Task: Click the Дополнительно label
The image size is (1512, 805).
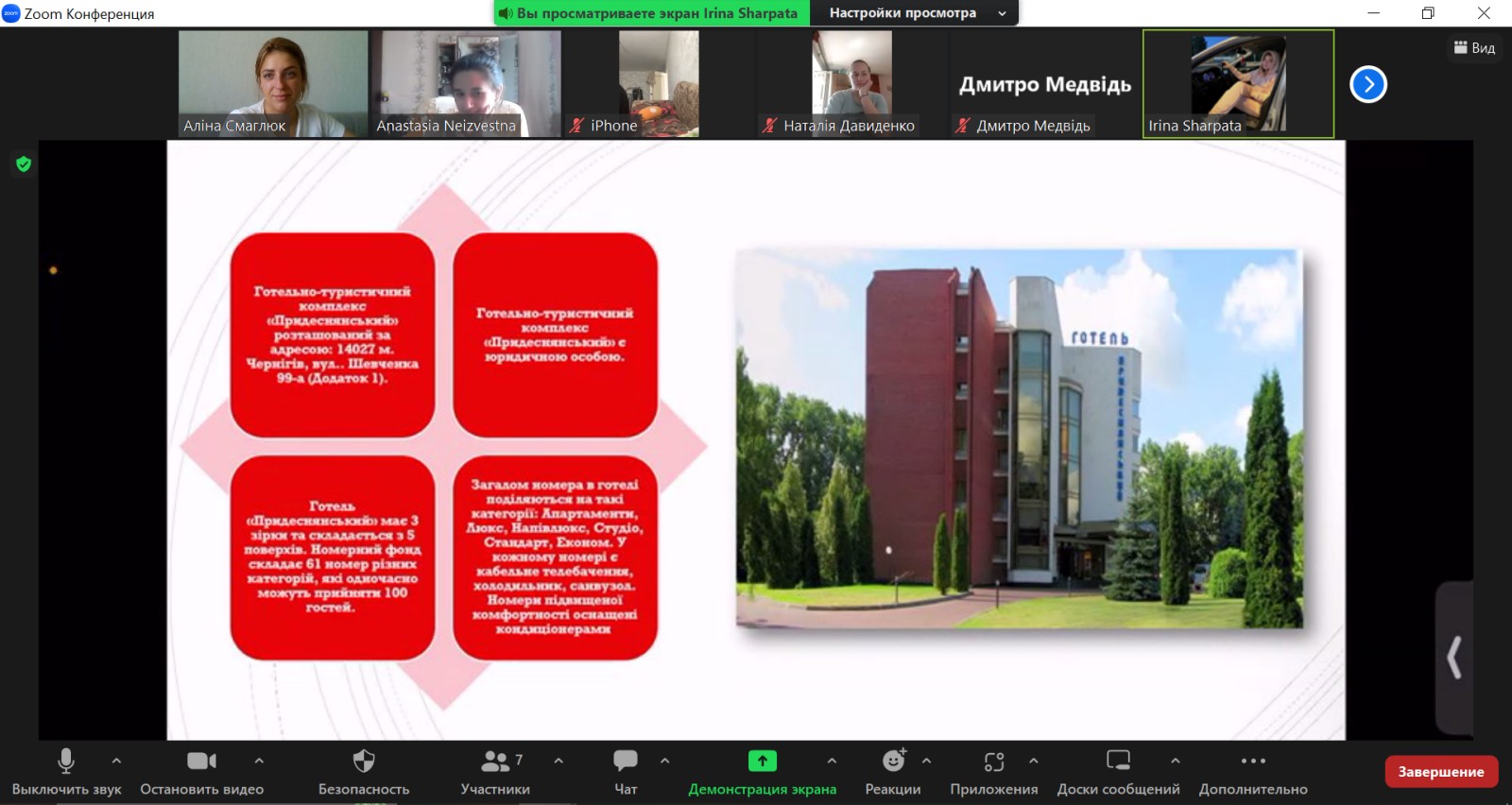Action: 1253,790
